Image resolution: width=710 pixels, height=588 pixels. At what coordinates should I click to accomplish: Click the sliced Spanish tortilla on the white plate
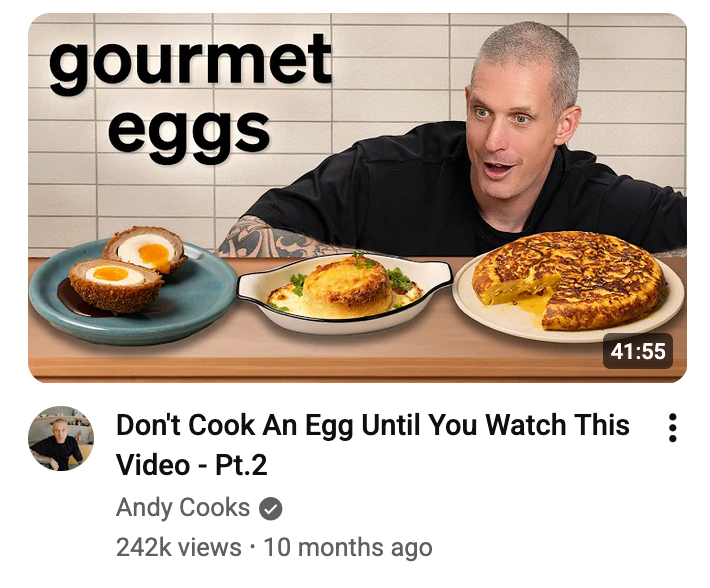click(570, 280)
